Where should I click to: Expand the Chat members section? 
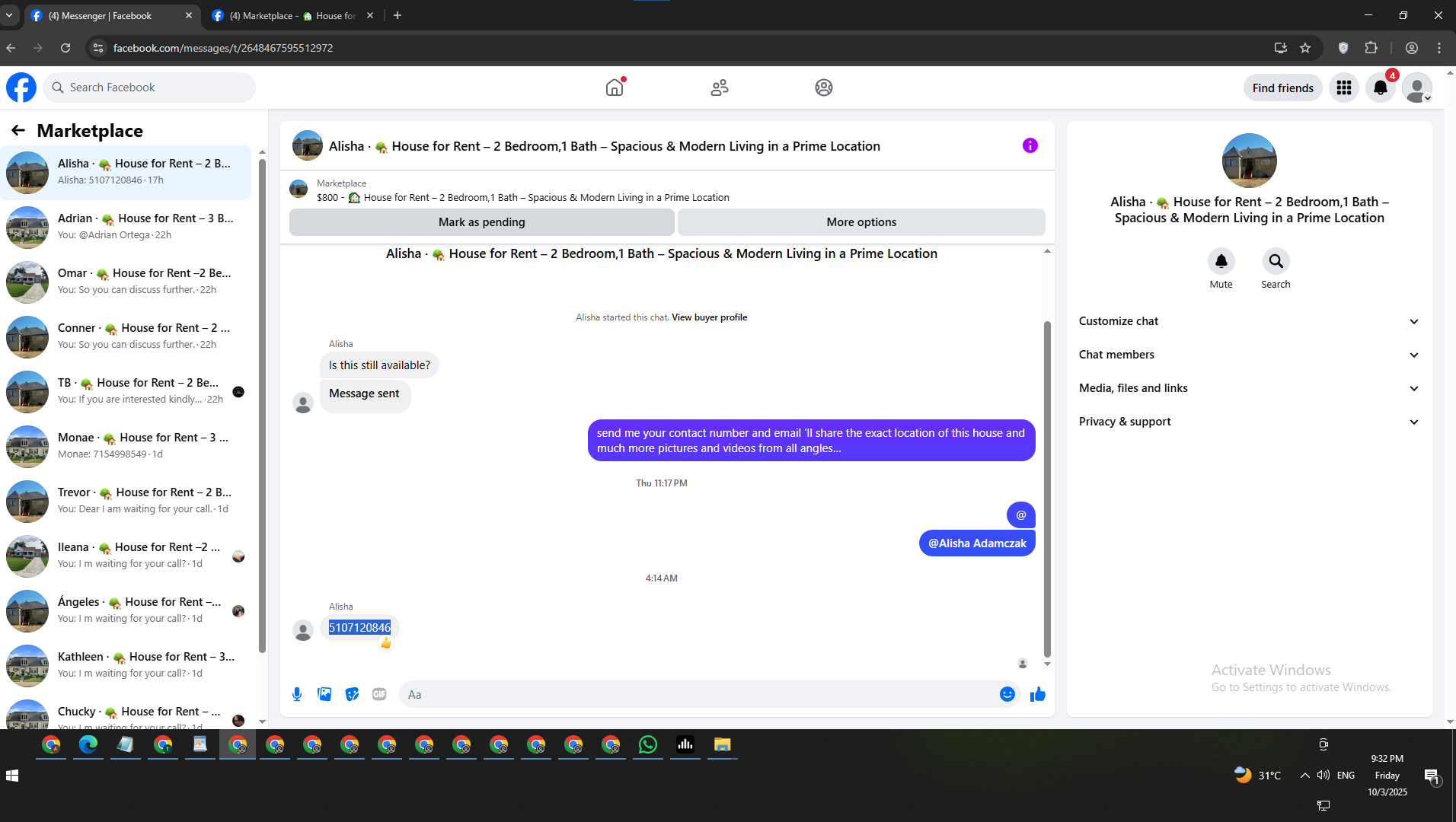tap(1250, 355)
